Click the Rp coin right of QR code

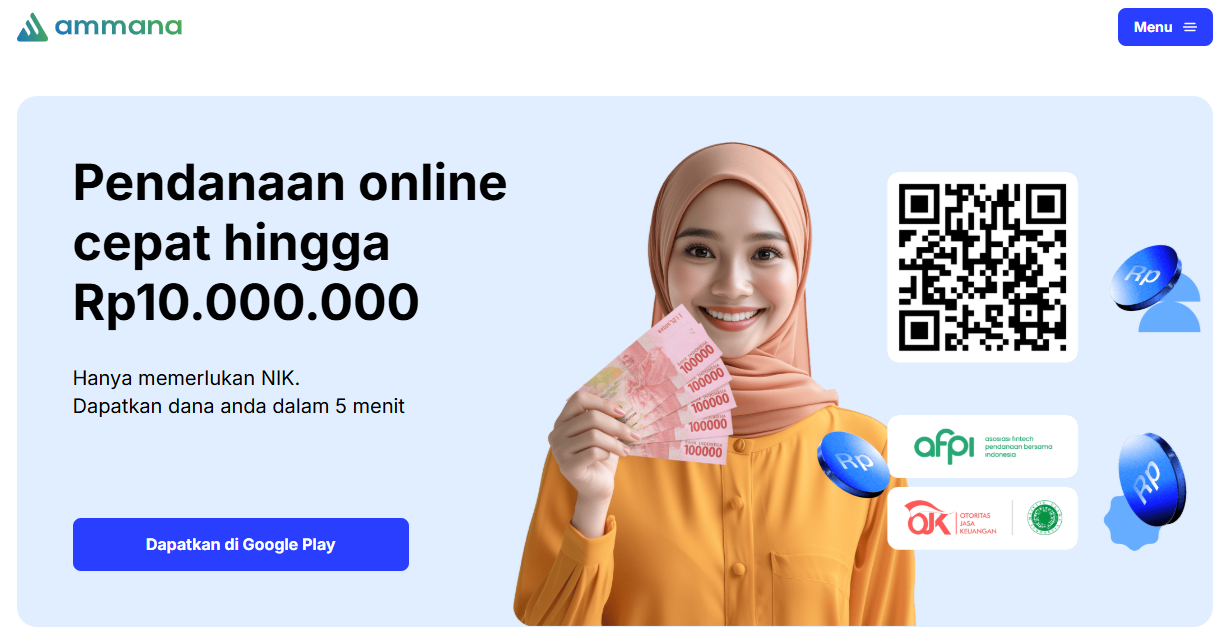(1146, 277)
